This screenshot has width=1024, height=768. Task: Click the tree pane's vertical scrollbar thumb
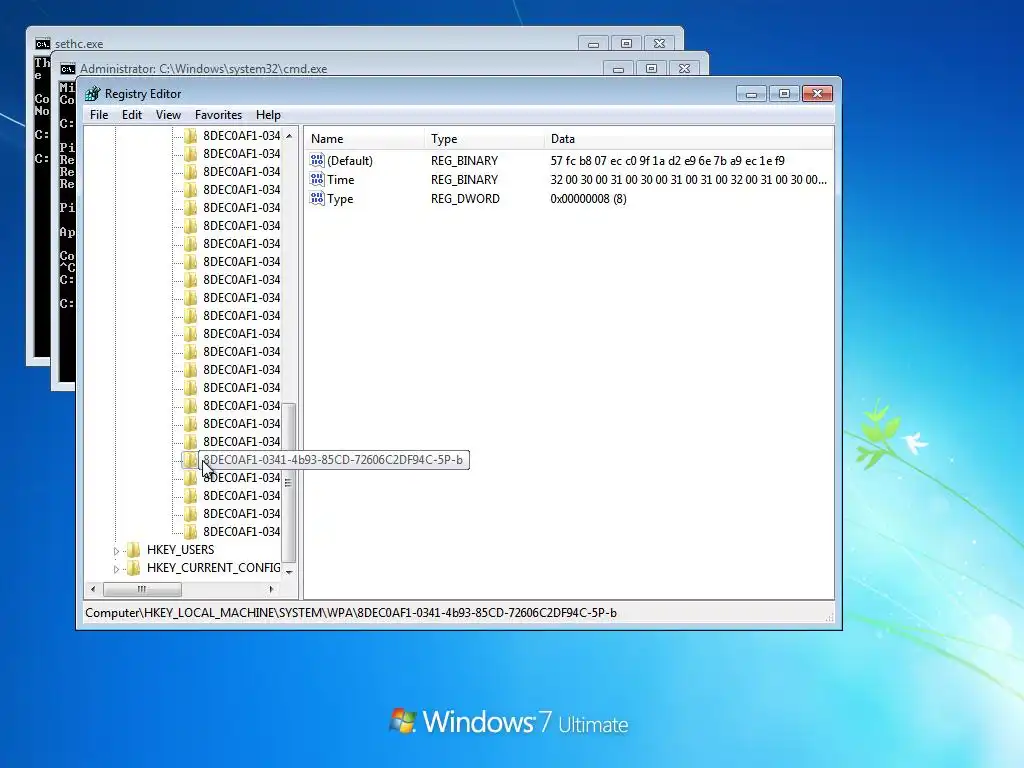click(x=289, y=483)
